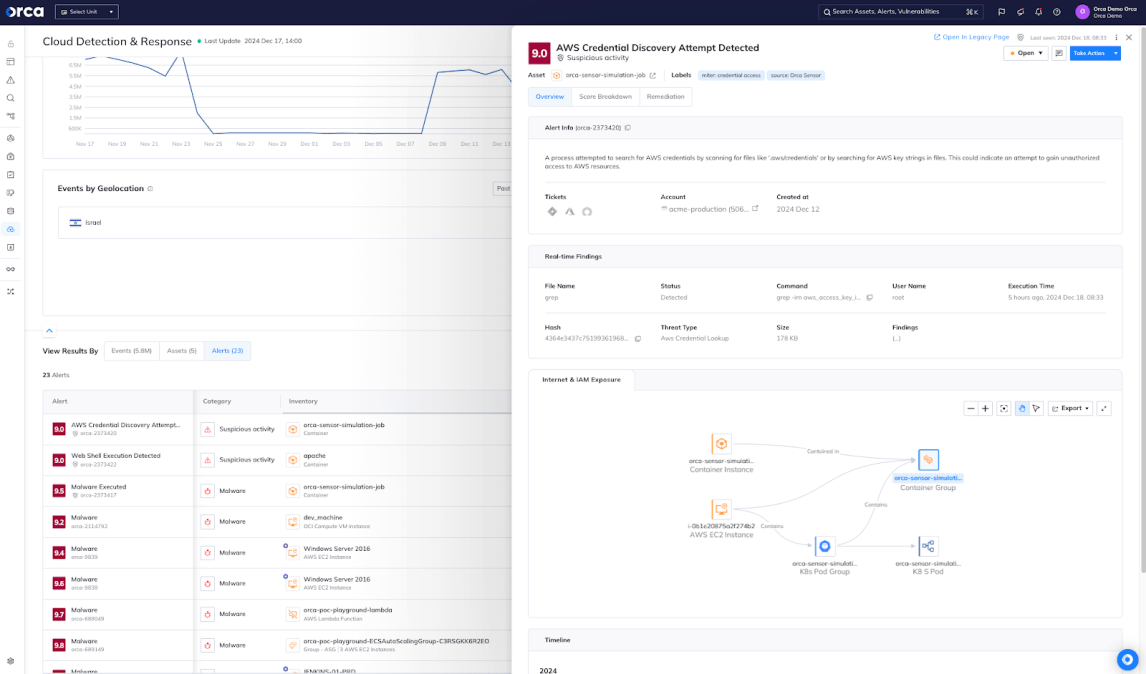
Task: Fit the exposure graph to screen
Action: coord(1004,408)
